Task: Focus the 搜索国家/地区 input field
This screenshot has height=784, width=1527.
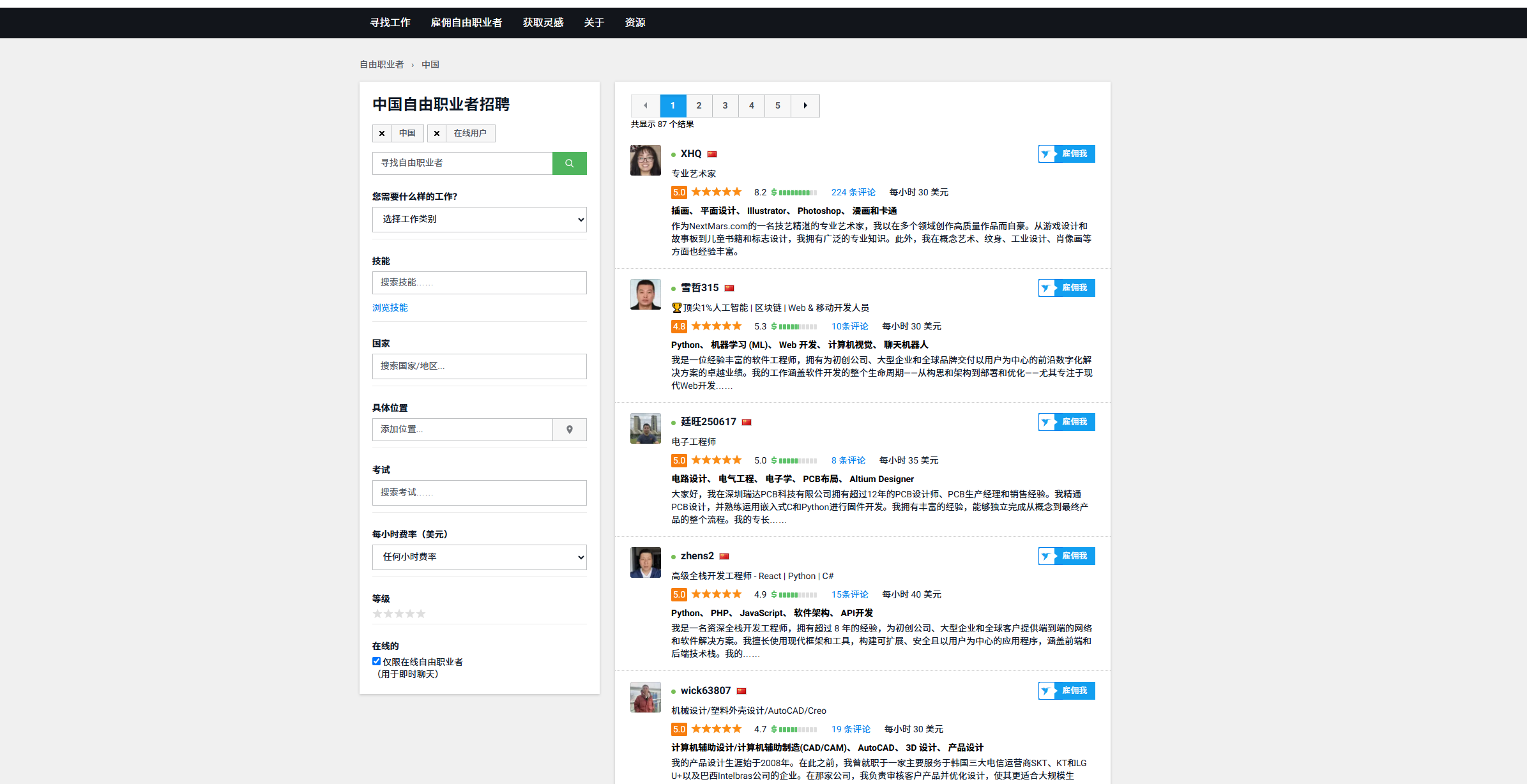Action: [480, 366]
